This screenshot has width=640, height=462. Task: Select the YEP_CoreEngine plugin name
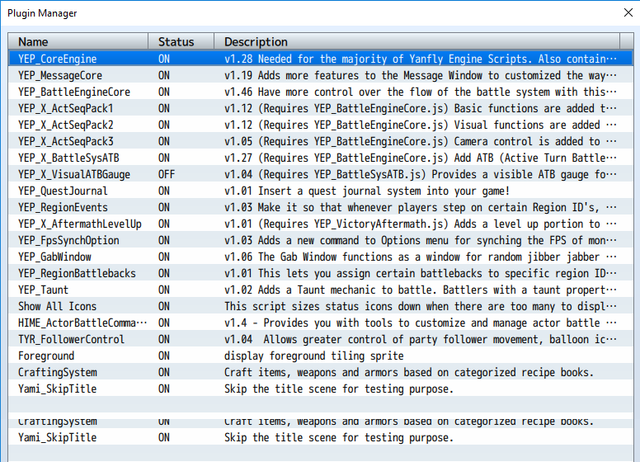pos(57,59)
